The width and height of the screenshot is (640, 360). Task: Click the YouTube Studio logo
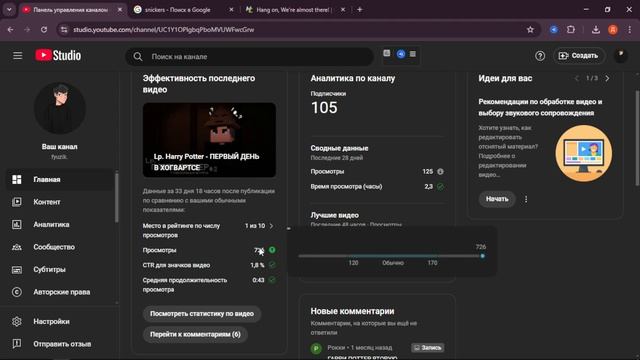[x=58, y=56]
